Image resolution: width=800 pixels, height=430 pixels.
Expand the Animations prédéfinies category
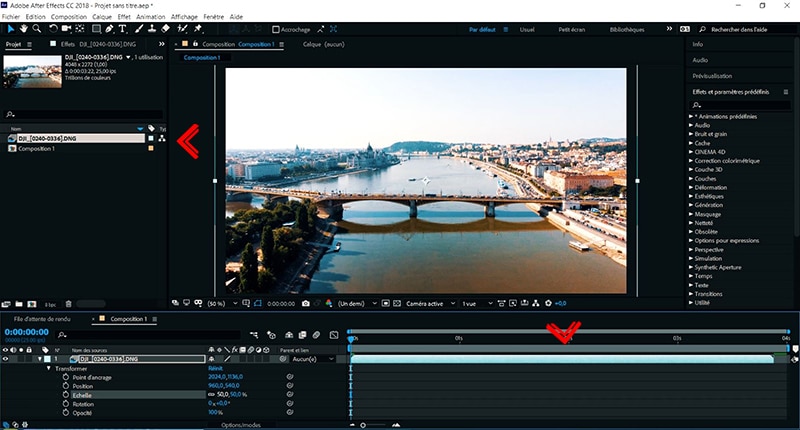pyautogui.click(x=691, y=116)
